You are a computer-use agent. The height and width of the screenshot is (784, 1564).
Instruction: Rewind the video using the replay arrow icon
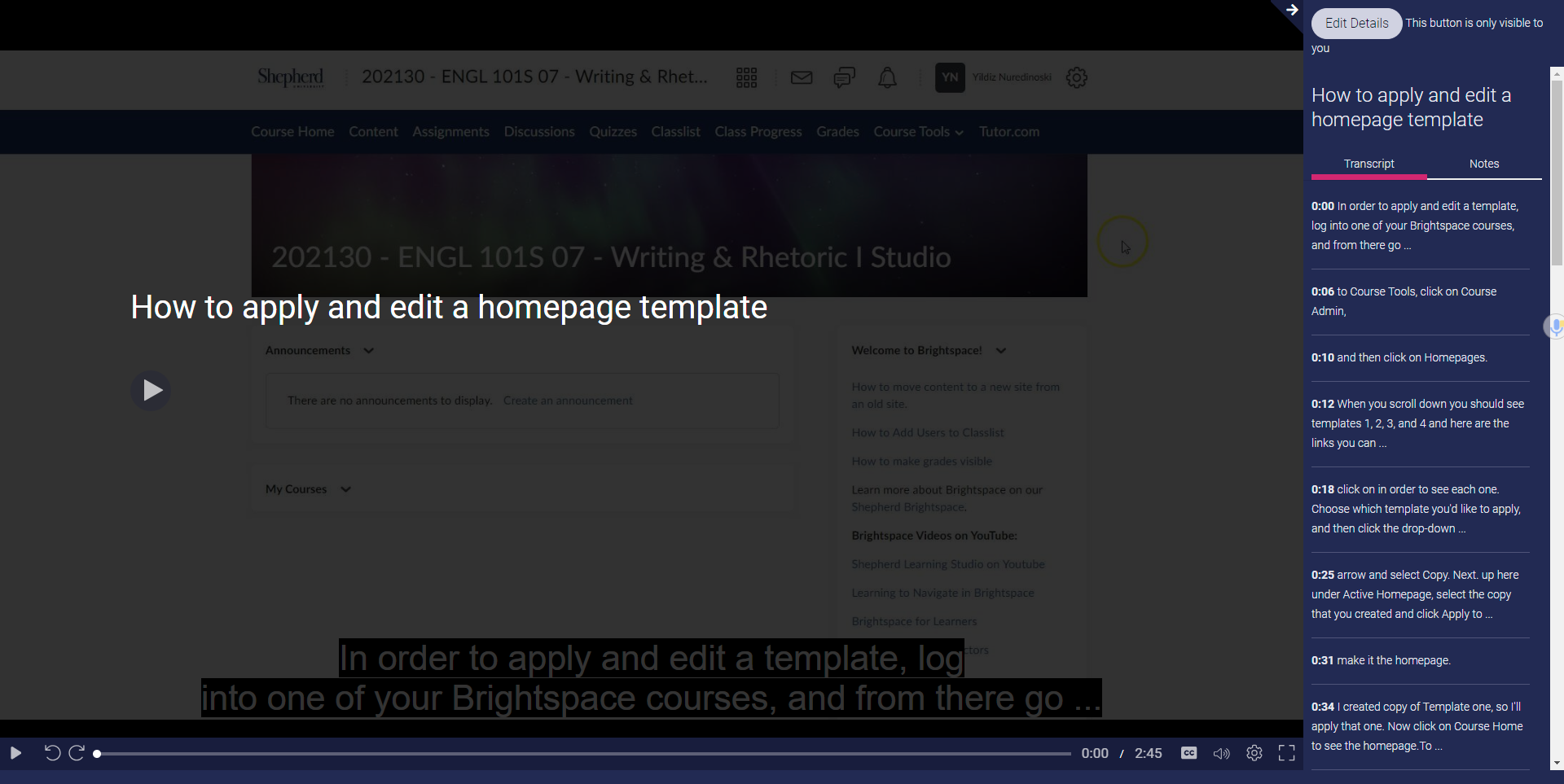coord(51,753)
